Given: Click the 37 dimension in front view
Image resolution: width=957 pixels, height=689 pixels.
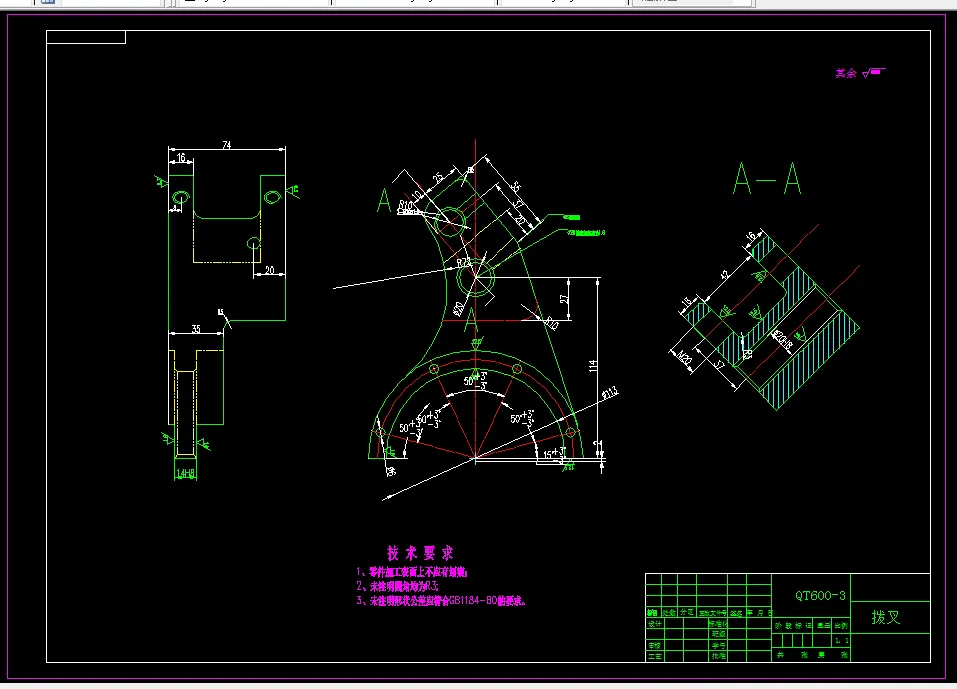Looking at the screenshot, I should pyautogui.click(x=518, y=204).
